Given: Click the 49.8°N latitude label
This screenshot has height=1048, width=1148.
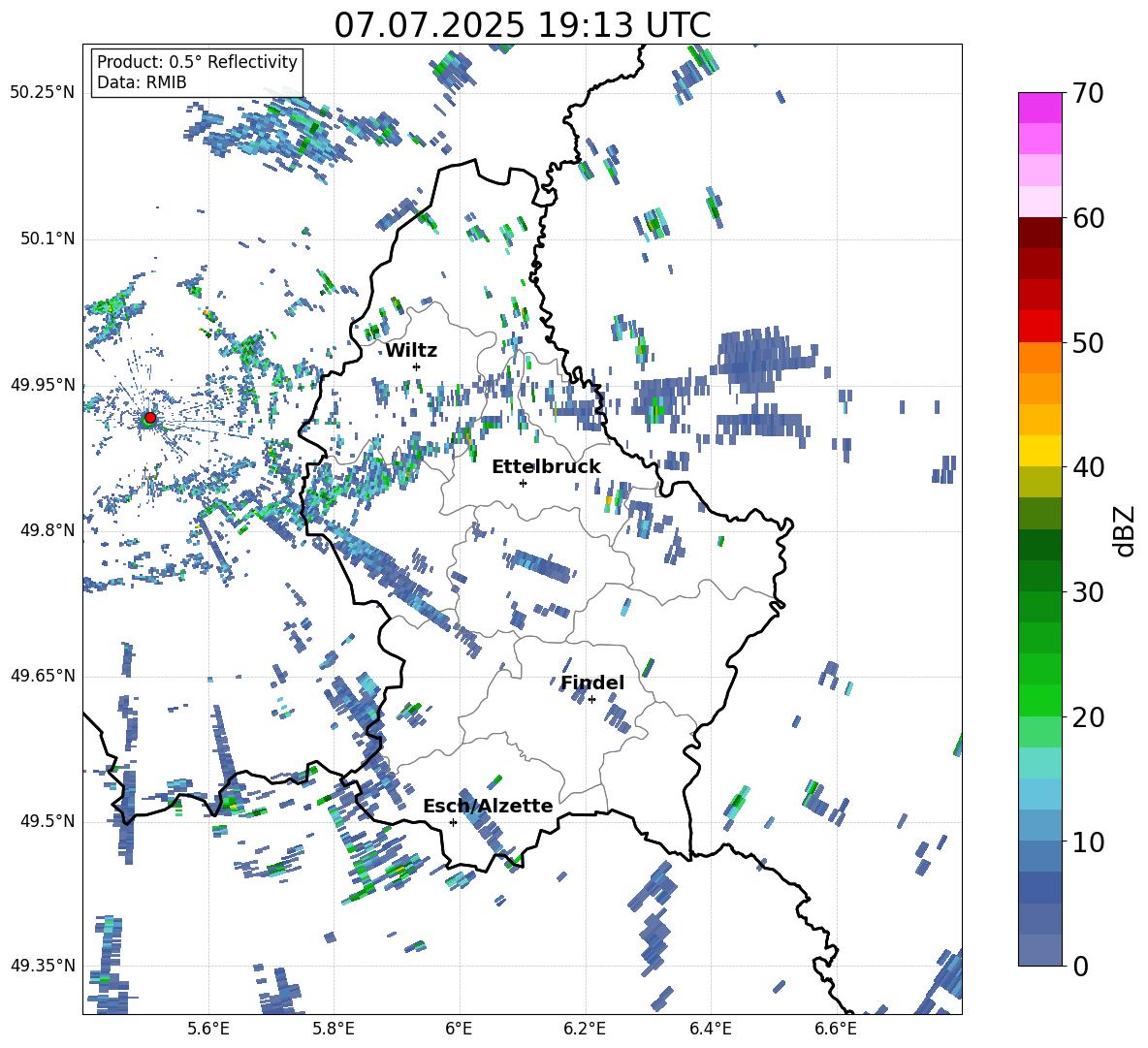Looking at the screenshot, I should (48, 530).
